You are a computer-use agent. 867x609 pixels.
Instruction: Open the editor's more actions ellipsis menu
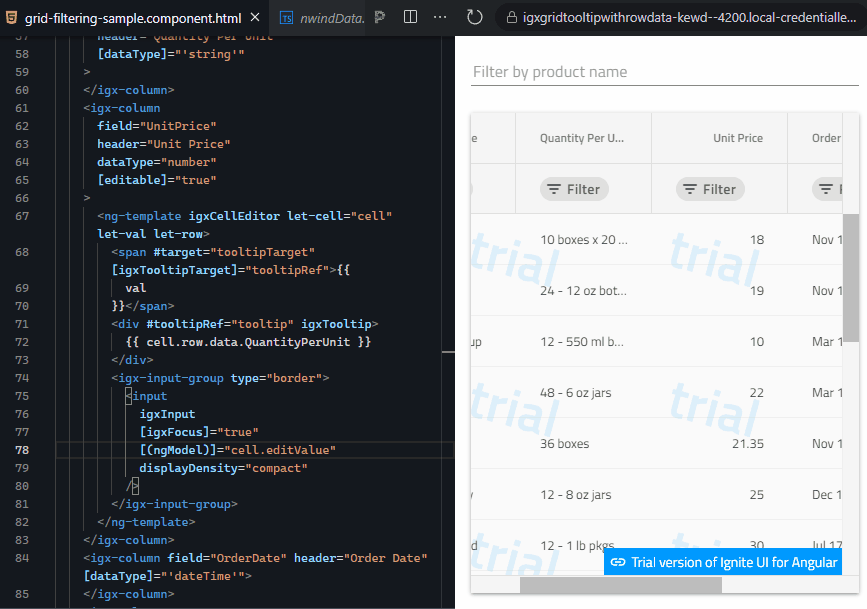point(440,17)
